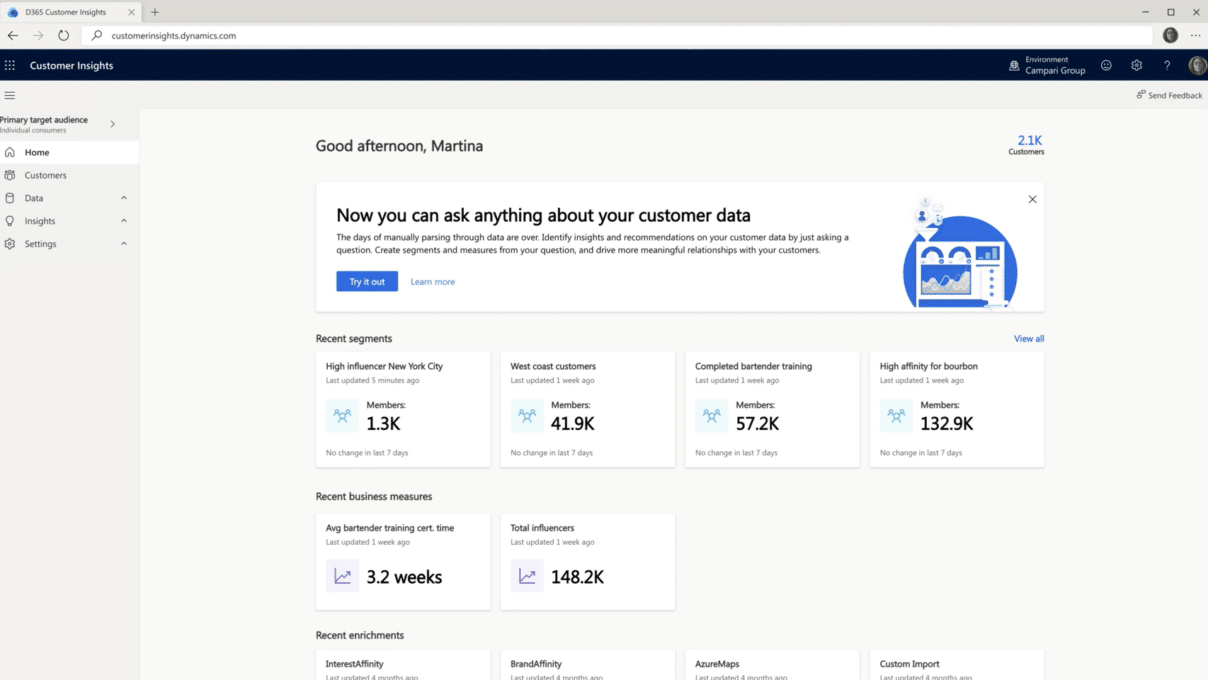Viewport: 1208px width, 680px height.
Task: Click chart icon on Total influencers measure
Action: tap(527, 576)
